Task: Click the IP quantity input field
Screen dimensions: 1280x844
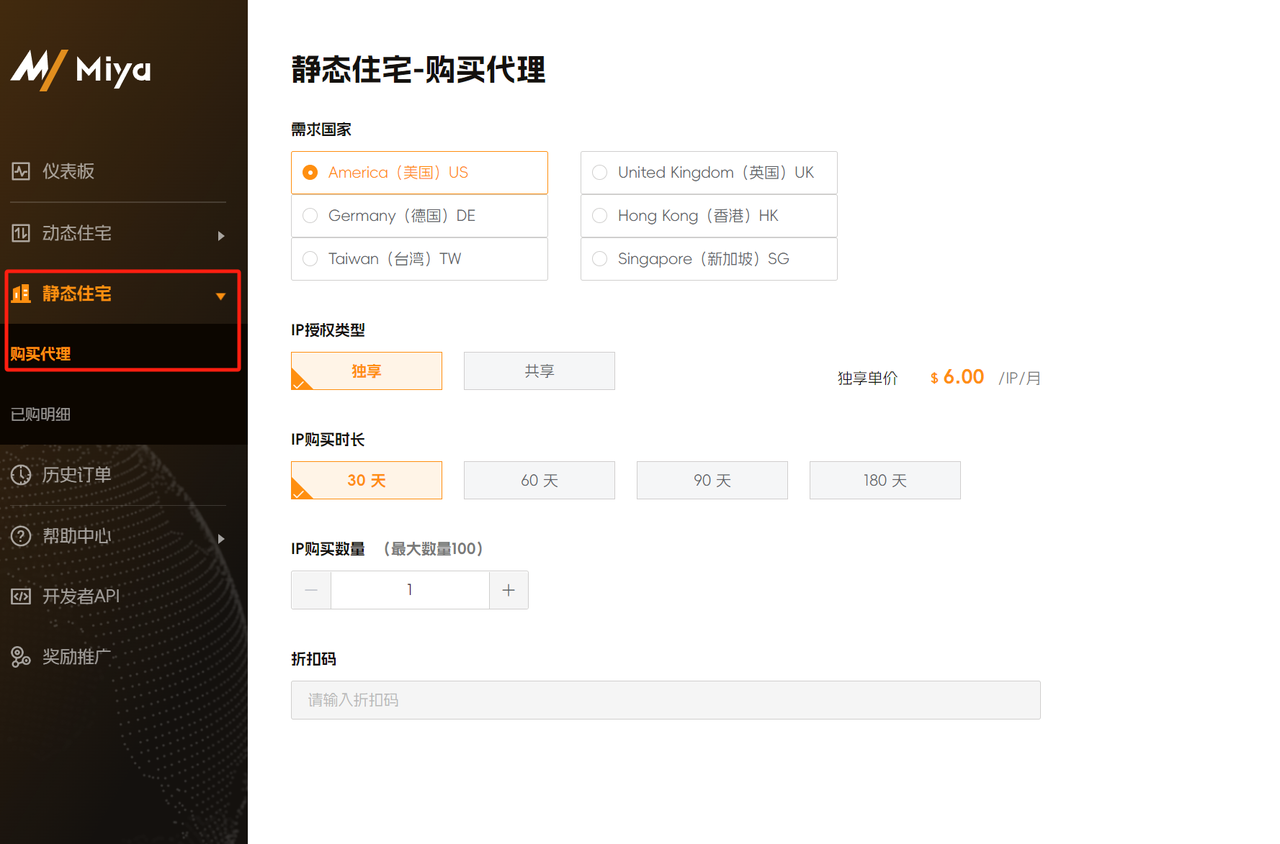Action: tap(410, 590)
